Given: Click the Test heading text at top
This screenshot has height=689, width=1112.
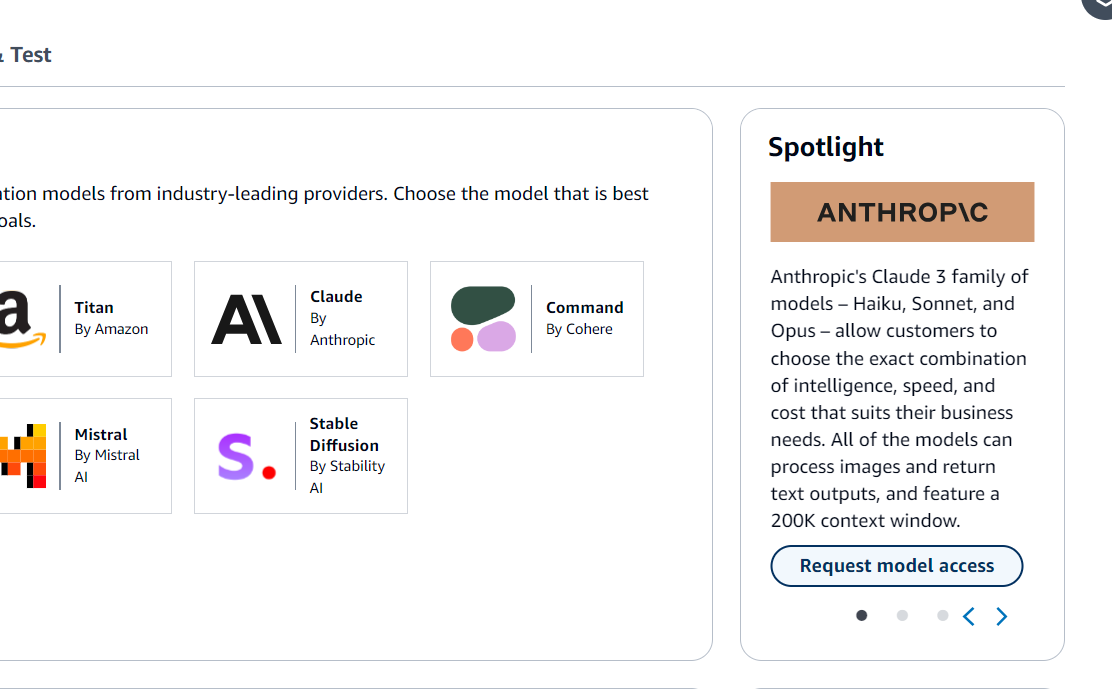Looking at the screenshot, I should click(31, 55).
